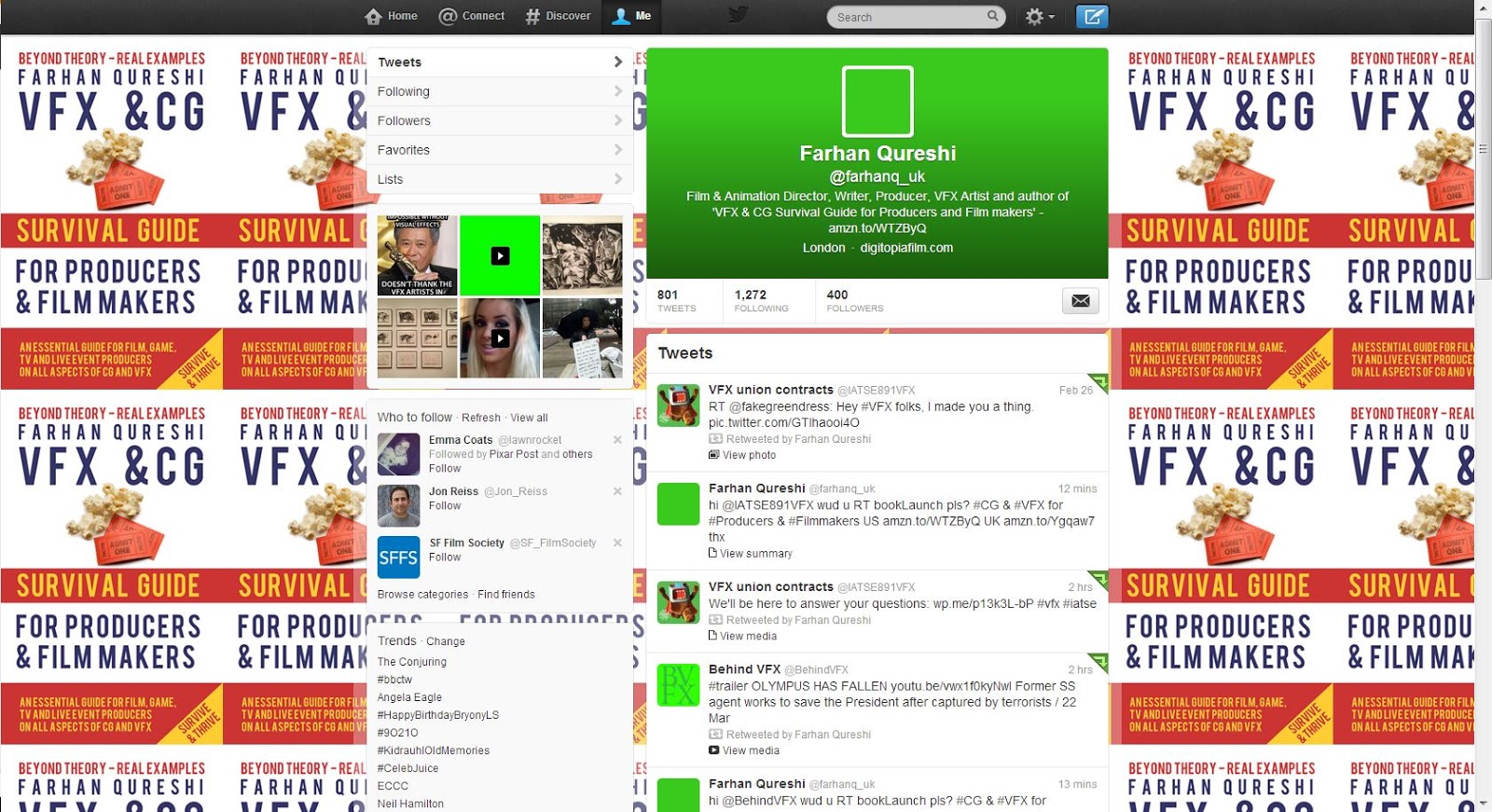Follow Emma Coats
The width and height of the screenshot is (1492, 812).
coord(445,469)
